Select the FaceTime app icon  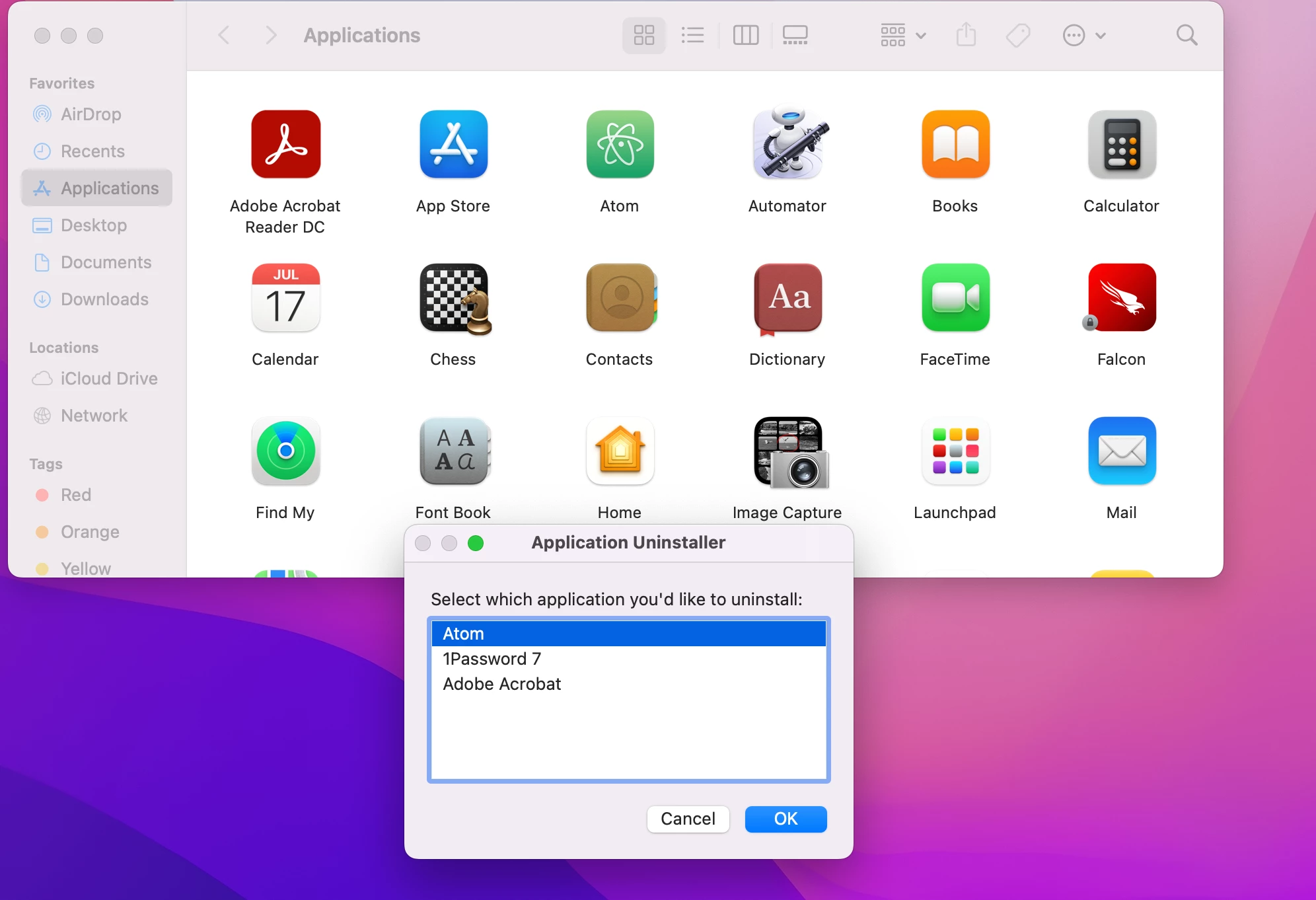coord(955,297)
